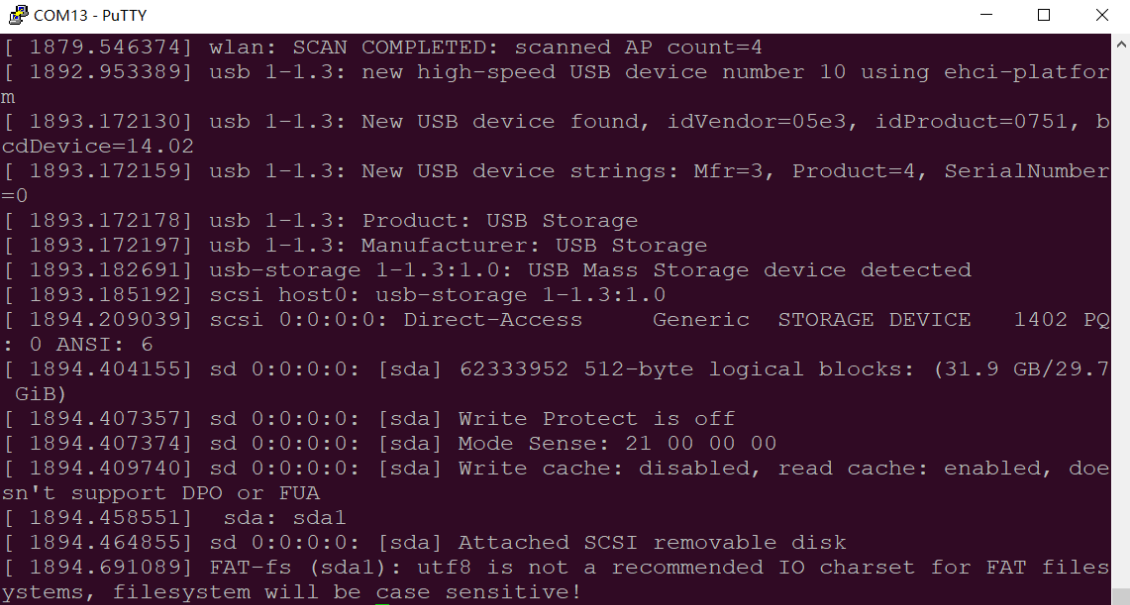Close the COM13 PuTTY session window
The height and width of the screenshot is (605, 1130).
coord(1101,15)
